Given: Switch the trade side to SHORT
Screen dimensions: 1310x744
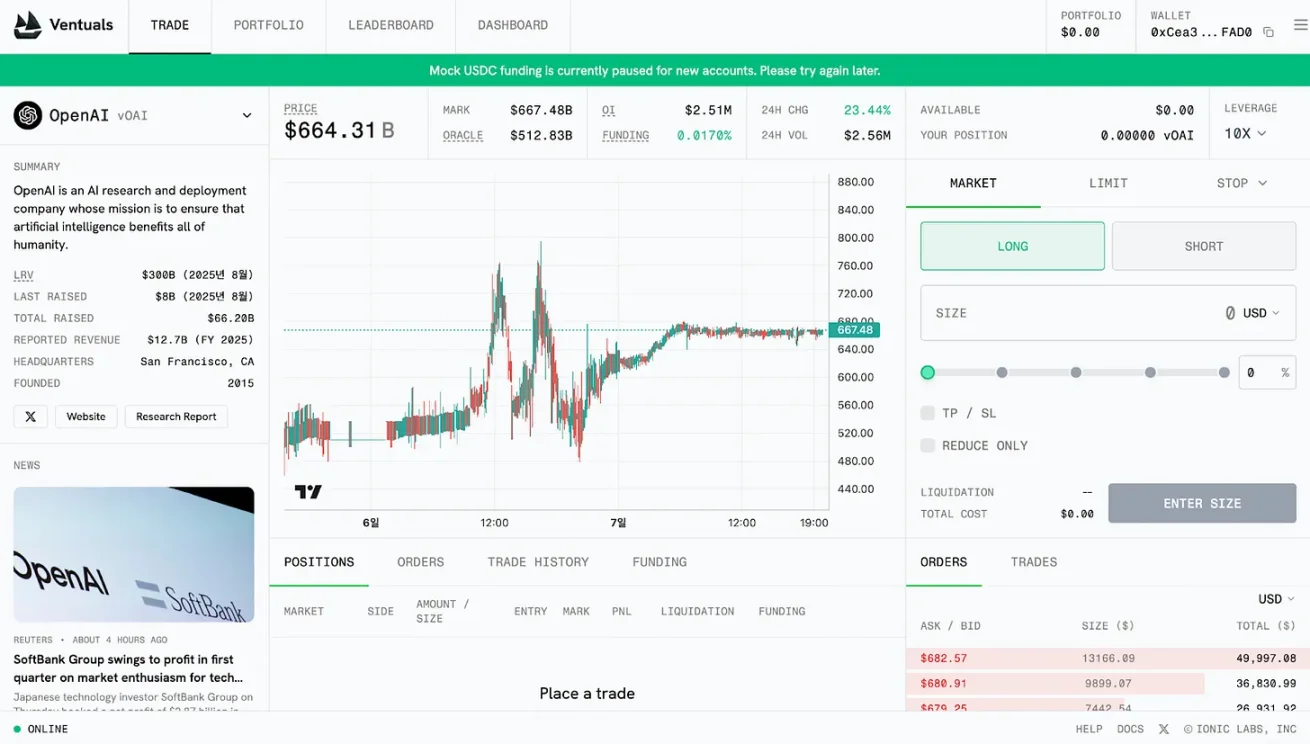Looking at the screenshot, I should pos(1203,246).
